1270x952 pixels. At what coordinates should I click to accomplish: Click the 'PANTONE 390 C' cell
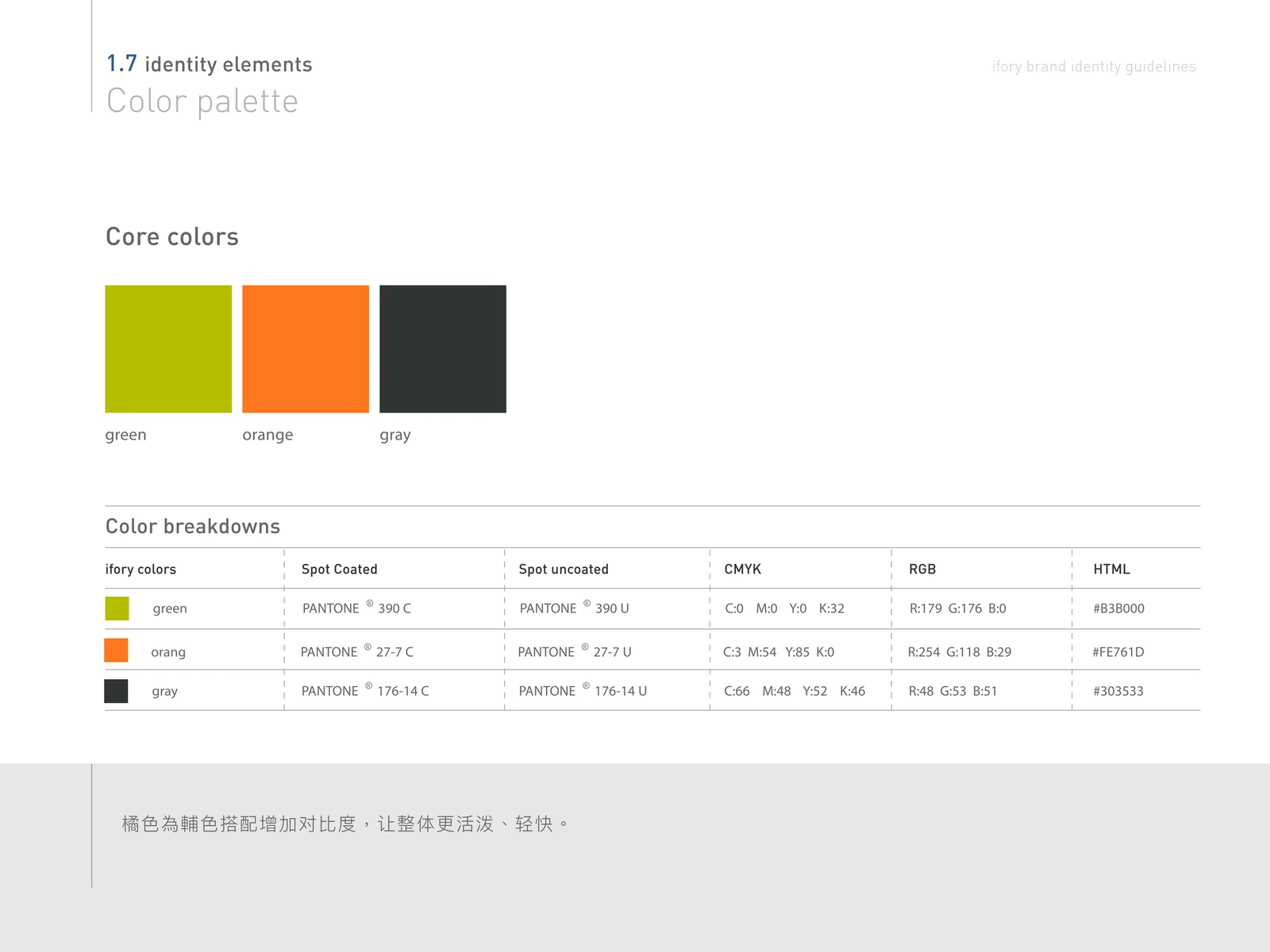coord(356,608)
